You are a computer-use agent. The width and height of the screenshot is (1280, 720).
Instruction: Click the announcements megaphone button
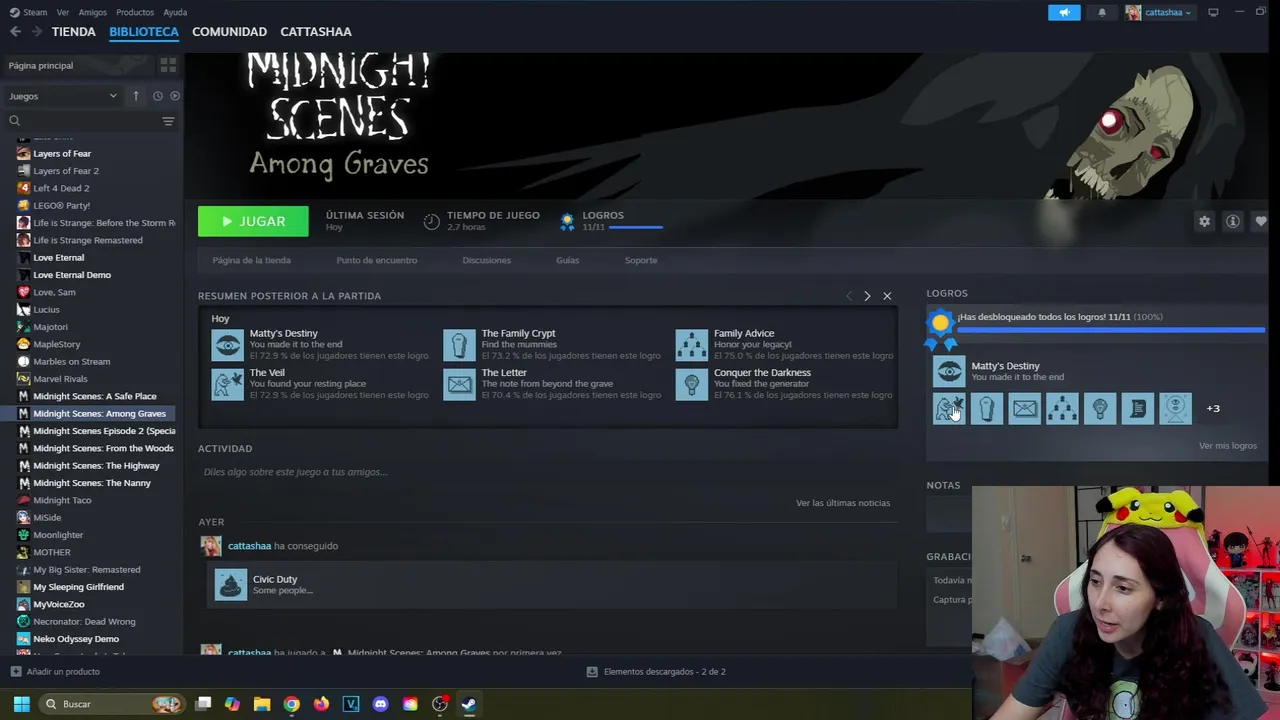[1064, 12]
